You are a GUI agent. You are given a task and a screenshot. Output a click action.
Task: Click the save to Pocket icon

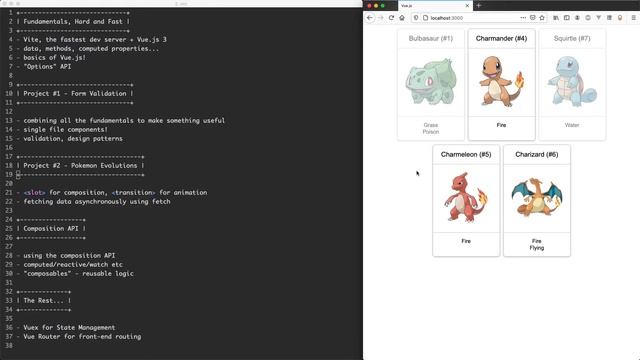(x=533, y=18)
